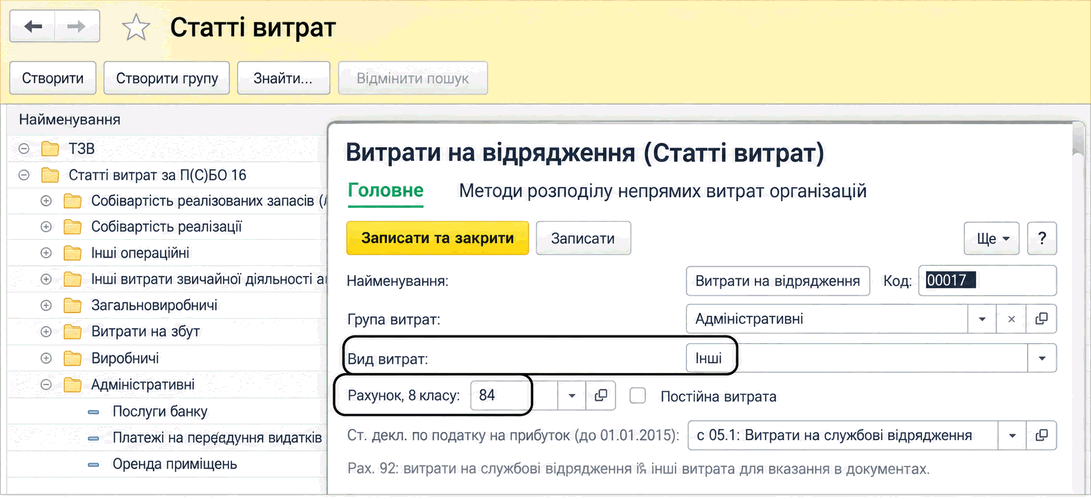Go back with the left arrow button

click(x=32, y=26)
